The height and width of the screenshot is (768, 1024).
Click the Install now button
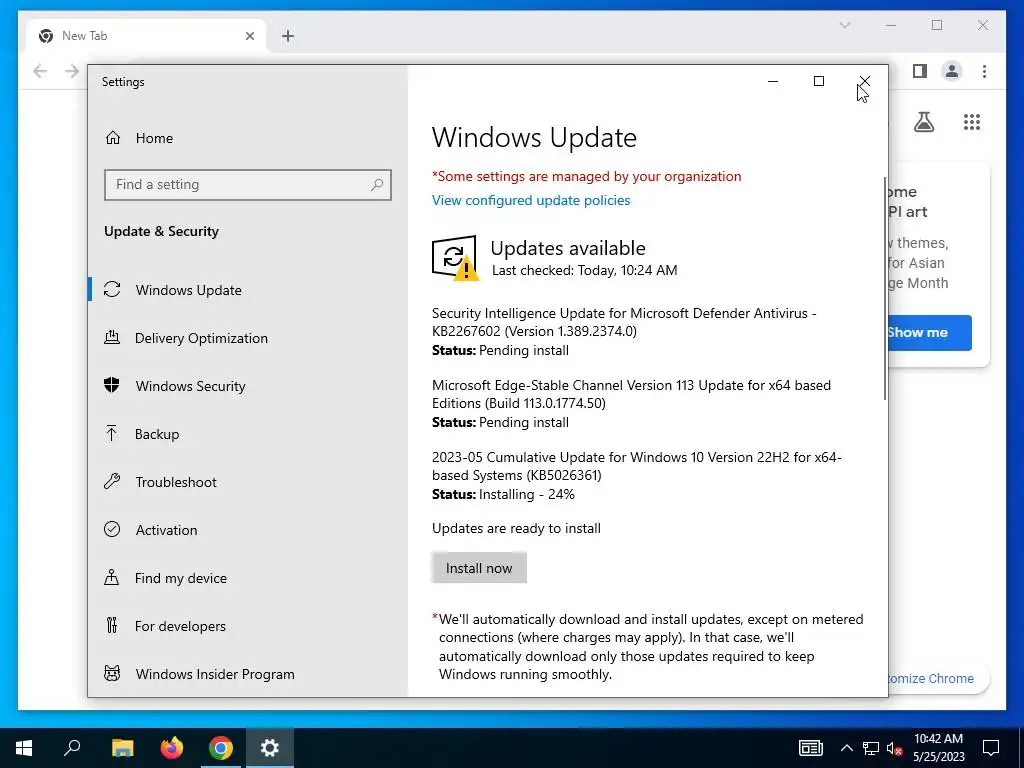tap(479, 568)
